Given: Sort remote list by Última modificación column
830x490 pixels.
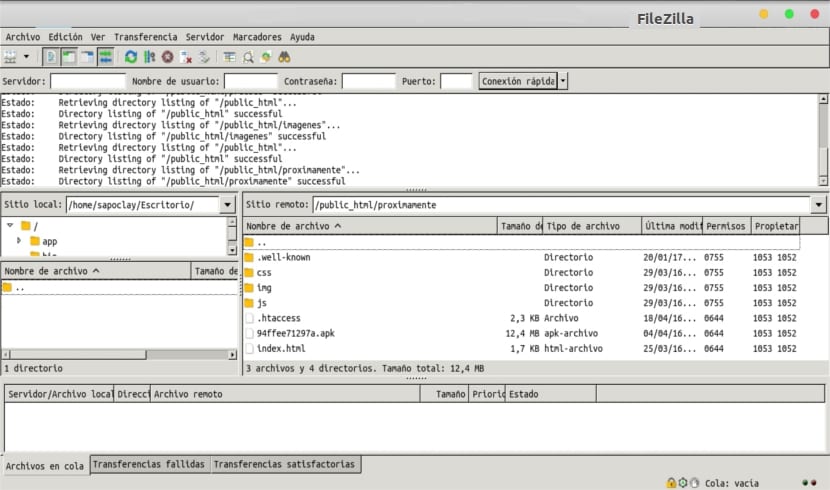Looking at the screenshot, I should click(672, 226).
